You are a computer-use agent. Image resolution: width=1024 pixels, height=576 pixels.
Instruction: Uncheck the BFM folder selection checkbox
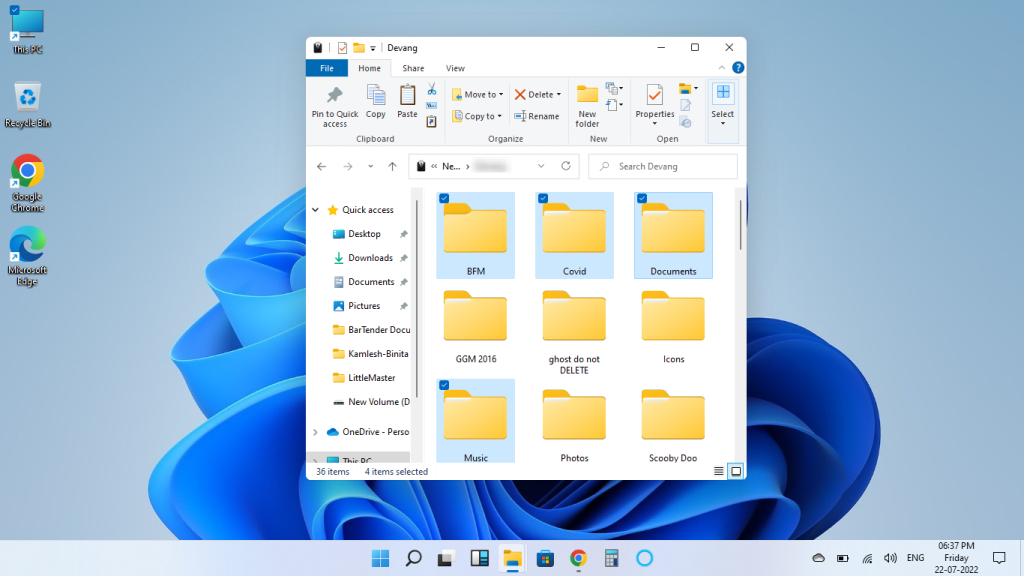coord(445,198)
